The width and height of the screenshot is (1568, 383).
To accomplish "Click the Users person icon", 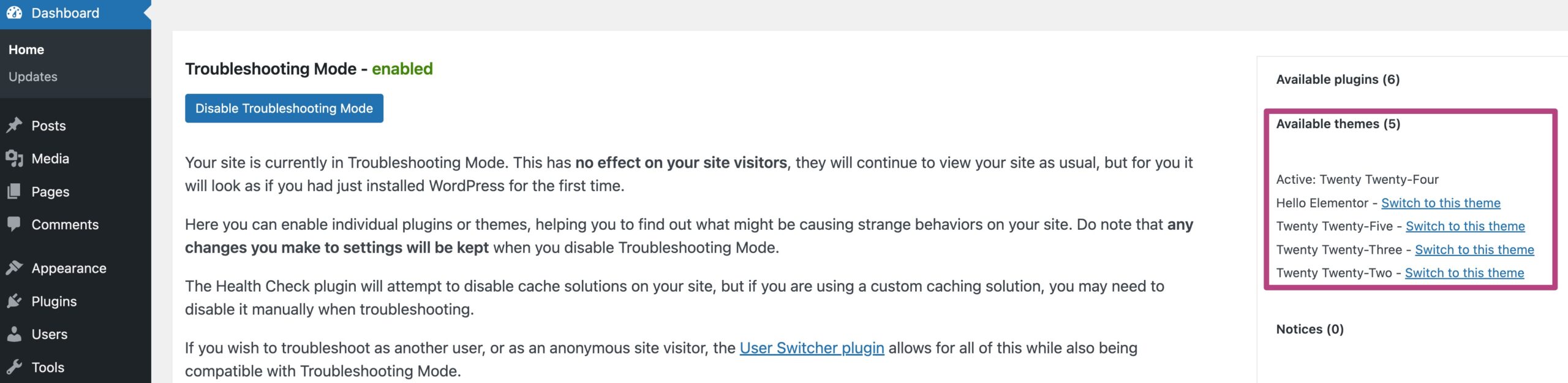I will pyautogui.click(x=14, y=335).
